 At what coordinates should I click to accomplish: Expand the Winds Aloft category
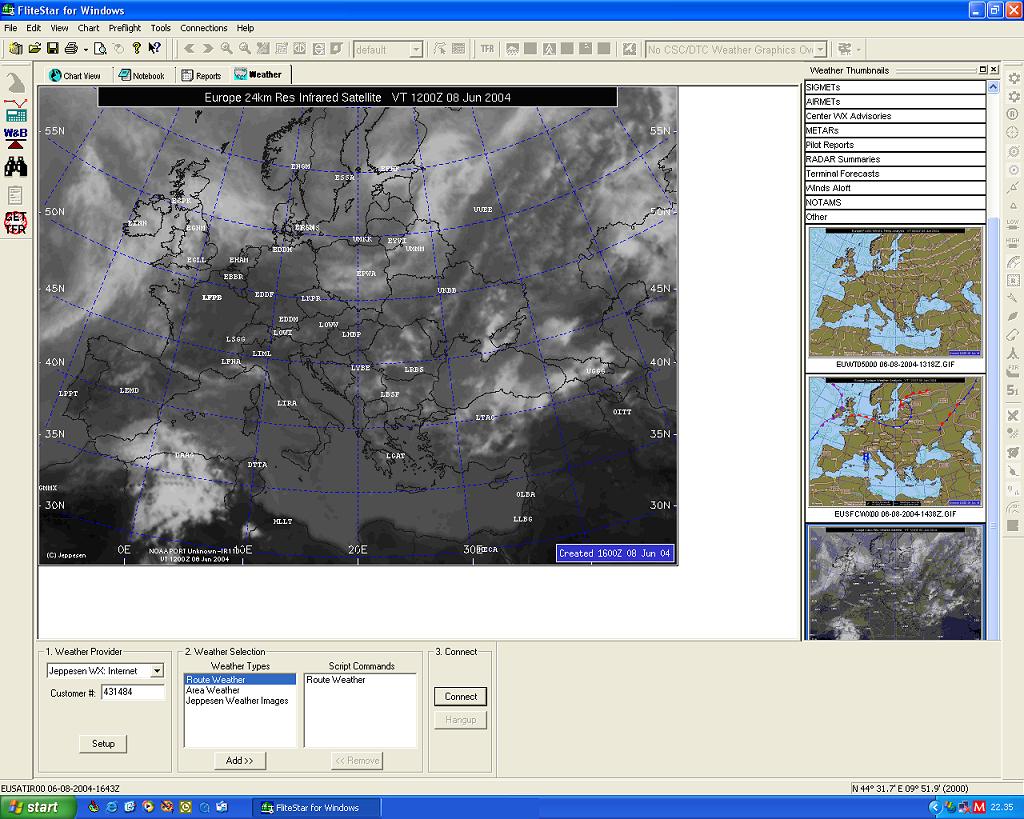tap(895, 188)
